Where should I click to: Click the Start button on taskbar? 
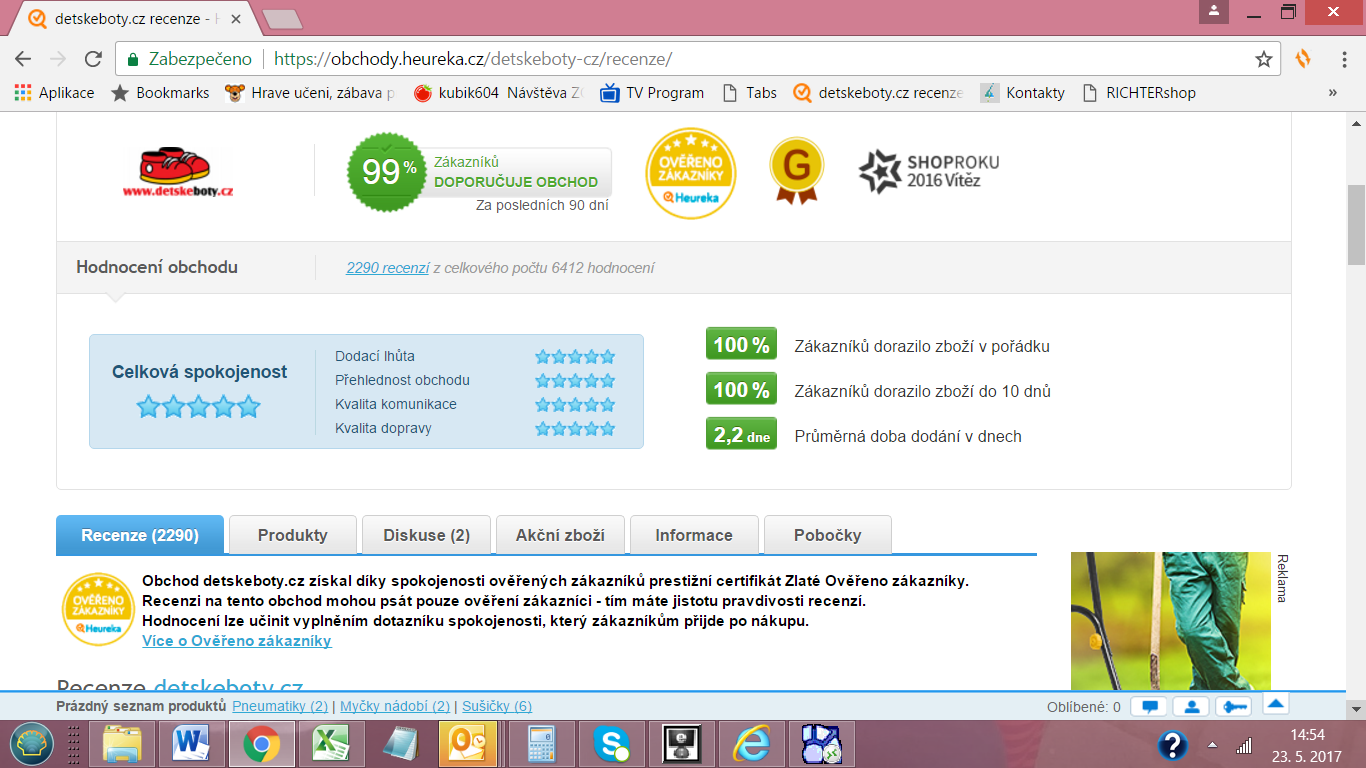tap(32, 744)
